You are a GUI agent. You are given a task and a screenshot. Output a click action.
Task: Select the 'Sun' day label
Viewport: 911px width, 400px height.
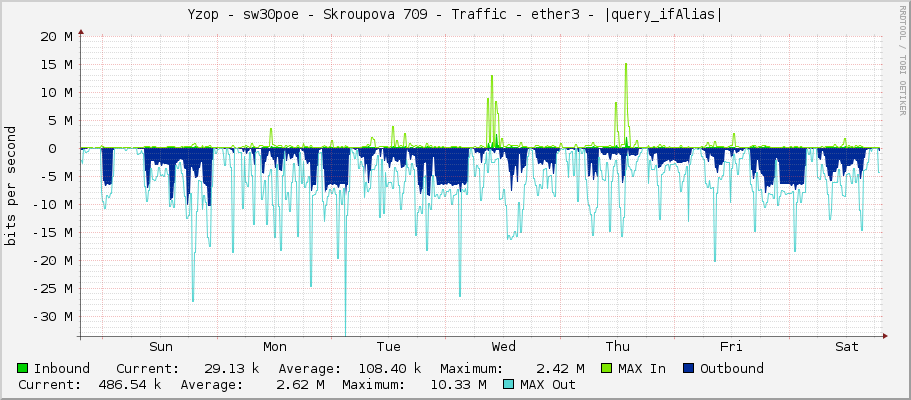click(161, 347)
